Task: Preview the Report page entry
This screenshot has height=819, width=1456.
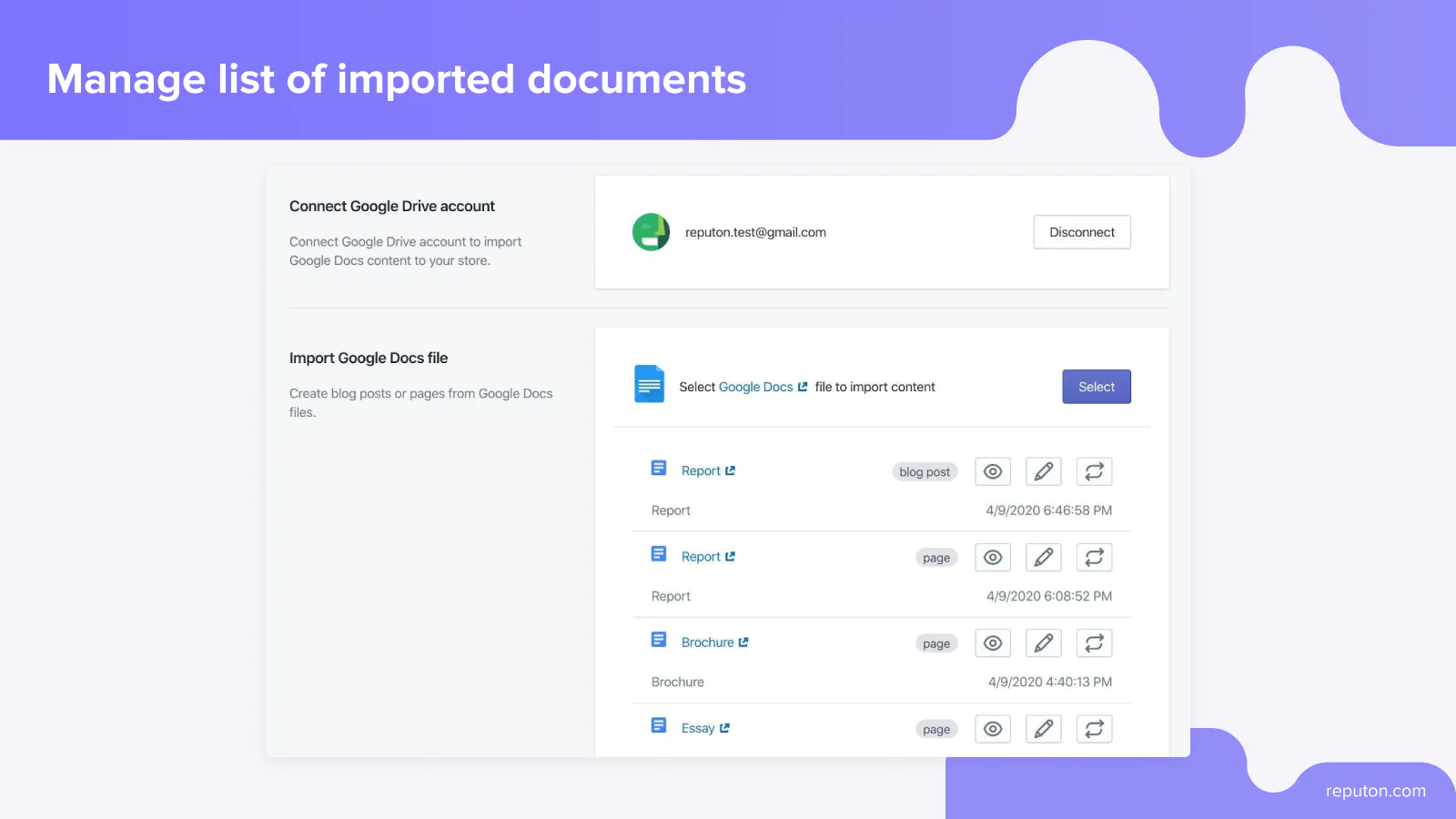Action: click(993, 557)
